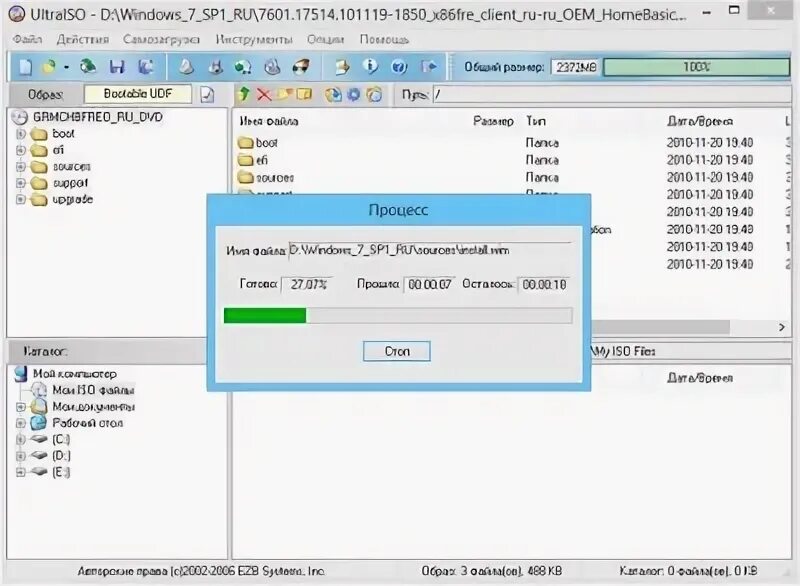This screenshot has width=800, height=586.
Task: Open the Файл menu
Action: tap(28, 39)
